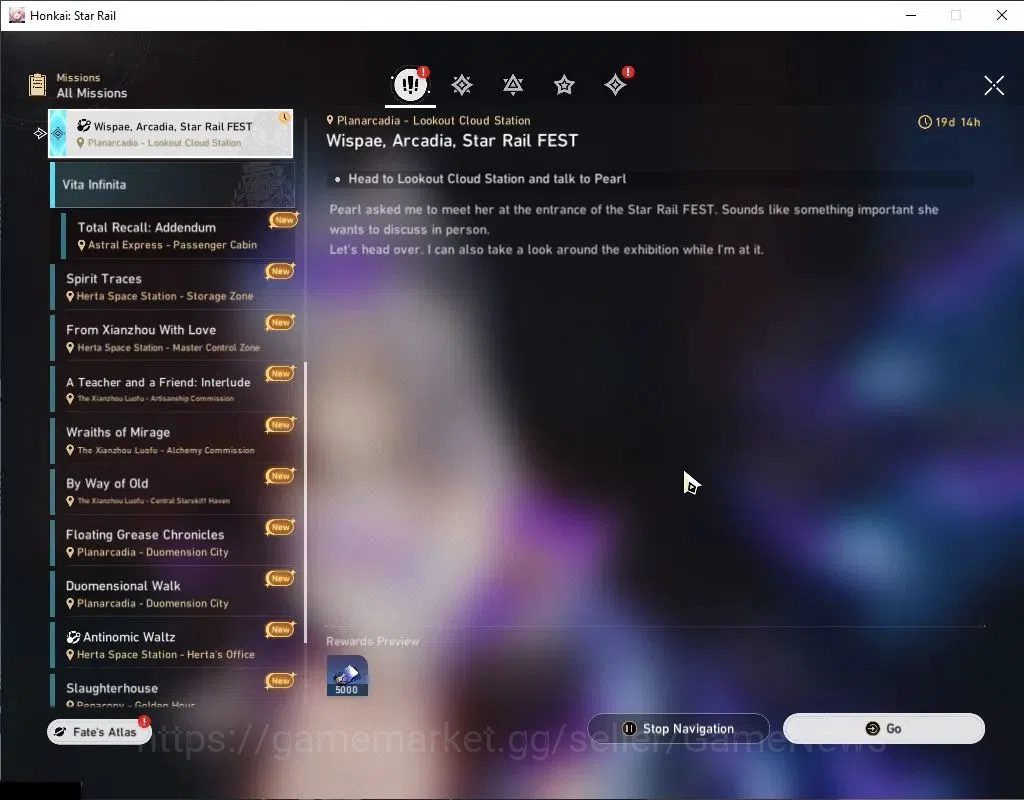The height and width of the screenshot is (800, 1024).
Task: Open A Teacher and a Friend: Interlude
Action: pyautogui.click(x=172, y=389)
